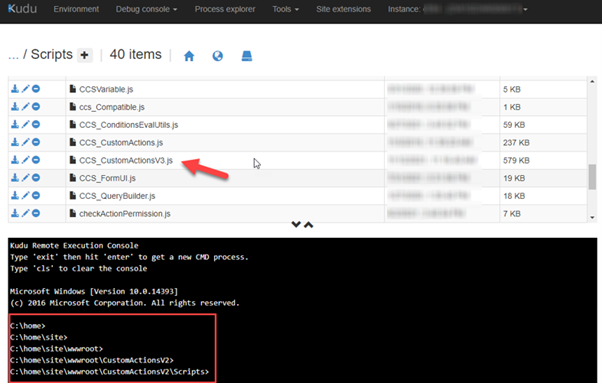The image size is (602, 383).
Task: Collapse file list with down chevron
Action: pos(296,225)
